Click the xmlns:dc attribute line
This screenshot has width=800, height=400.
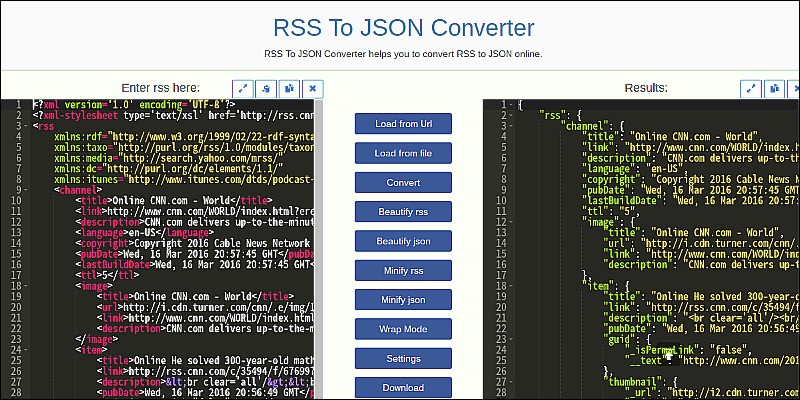(x=168, y=169)
